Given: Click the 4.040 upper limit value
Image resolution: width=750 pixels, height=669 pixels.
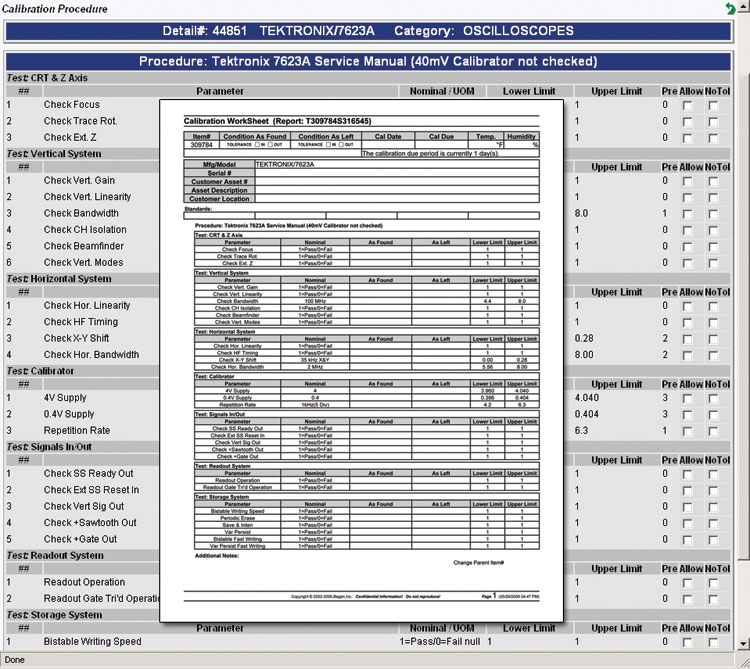Looking at the screenshot, I should click(x=587, y=398).
